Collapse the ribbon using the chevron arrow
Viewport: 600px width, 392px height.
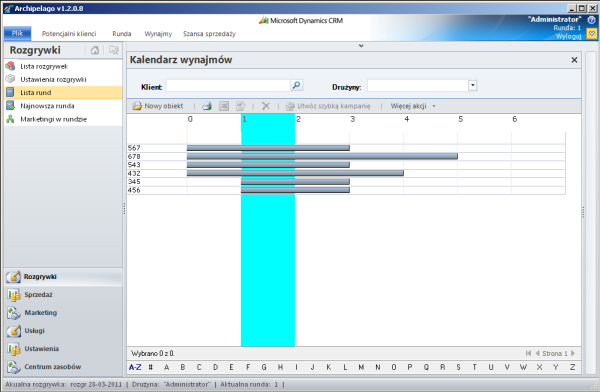click(361, 46)
